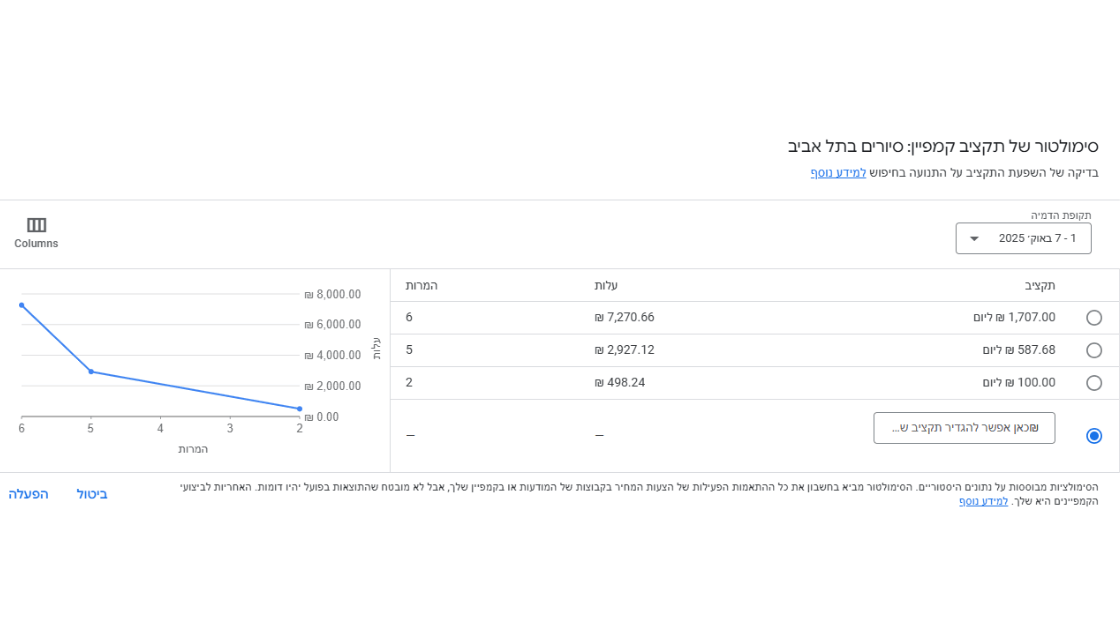The image size is (1120, 627).
Task: Click the graph point at 2 conversions
Action: [299, 409]
